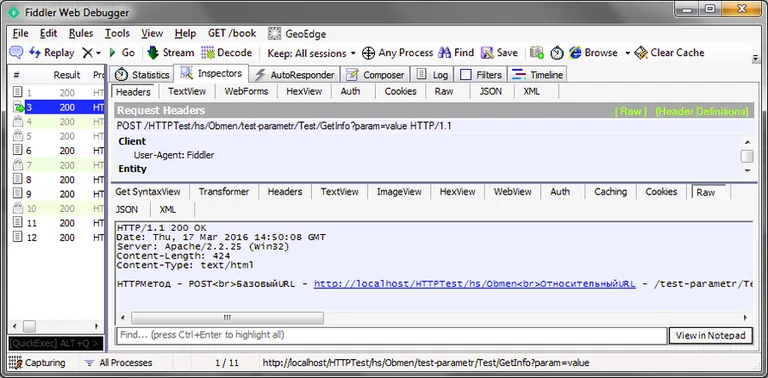Toggle Capturing in status bar
Image resolution: width=768 pixels, height=378 pixels.
coord(37,363)
